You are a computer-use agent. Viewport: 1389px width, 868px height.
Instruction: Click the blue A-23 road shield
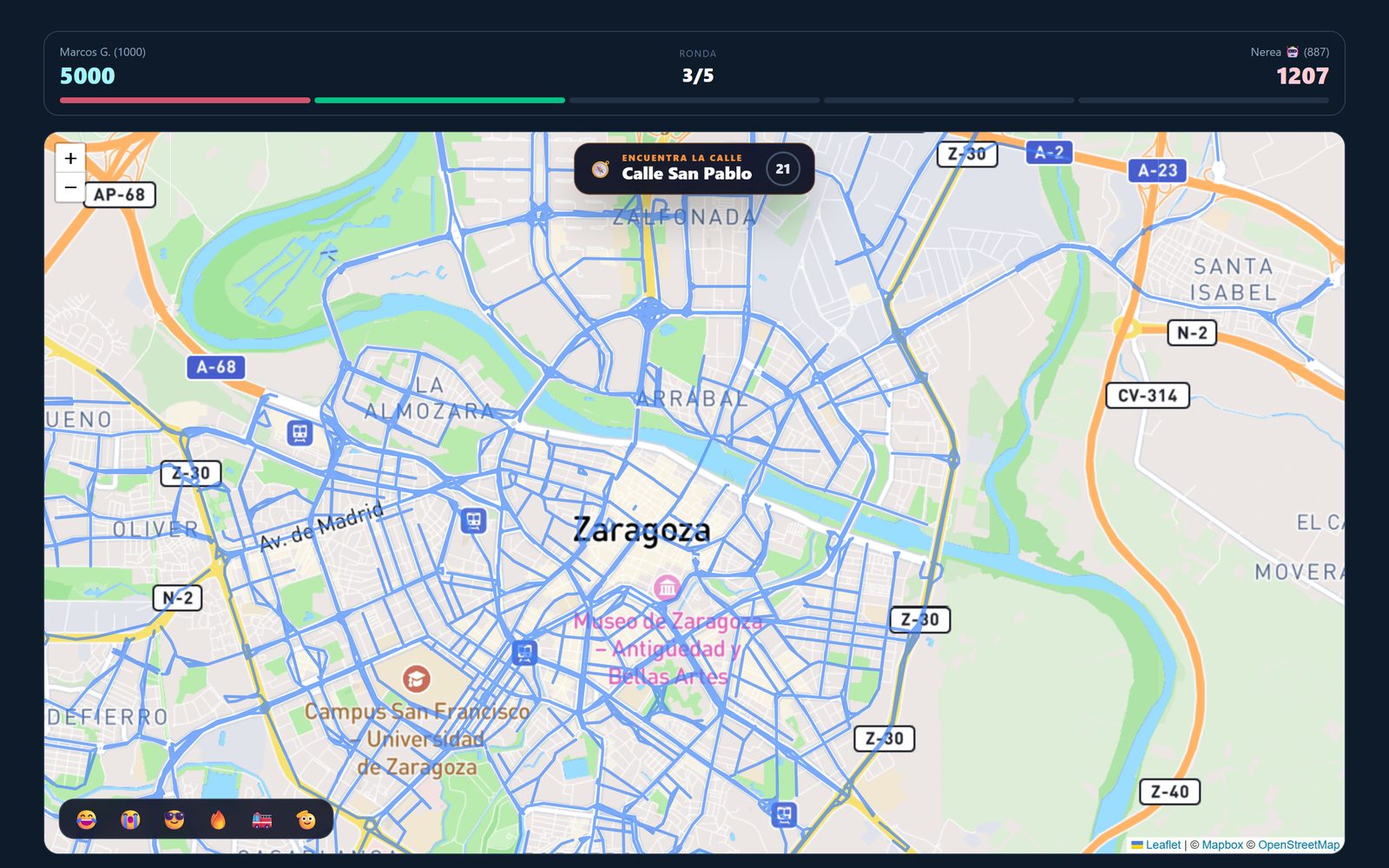[1157, 170]
